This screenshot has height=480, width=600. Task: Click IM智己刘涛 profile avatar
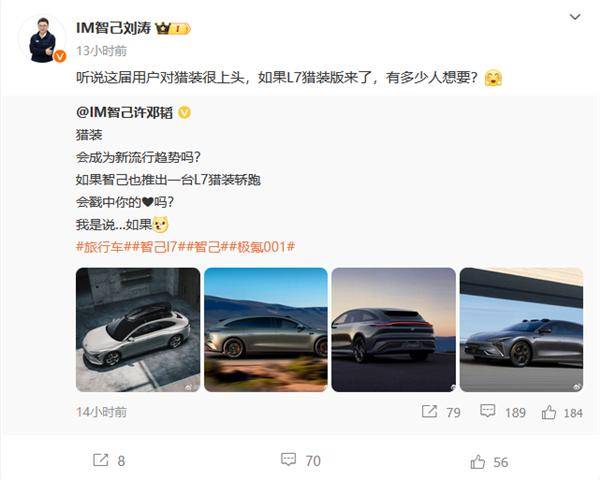42,39
